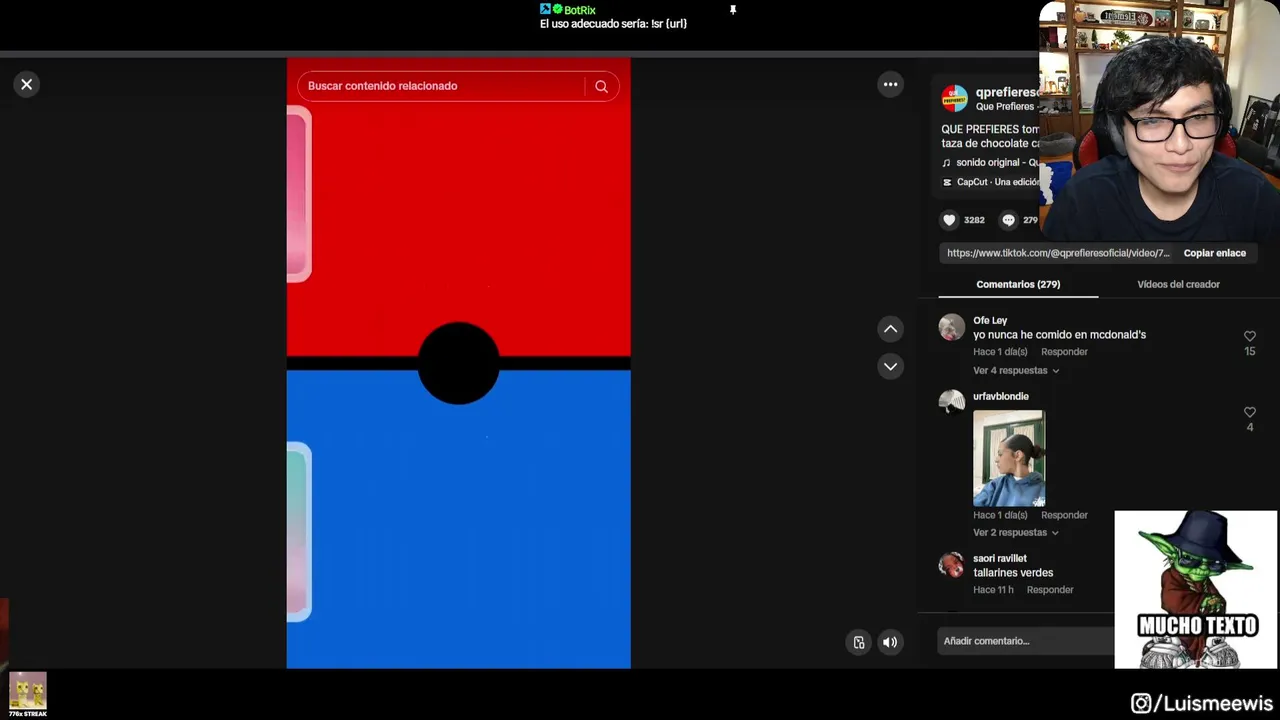The height and width of the screenshot is (720, 1280).
Task: Click the tiktok.com video URL text
Action: coord(1058,253)
